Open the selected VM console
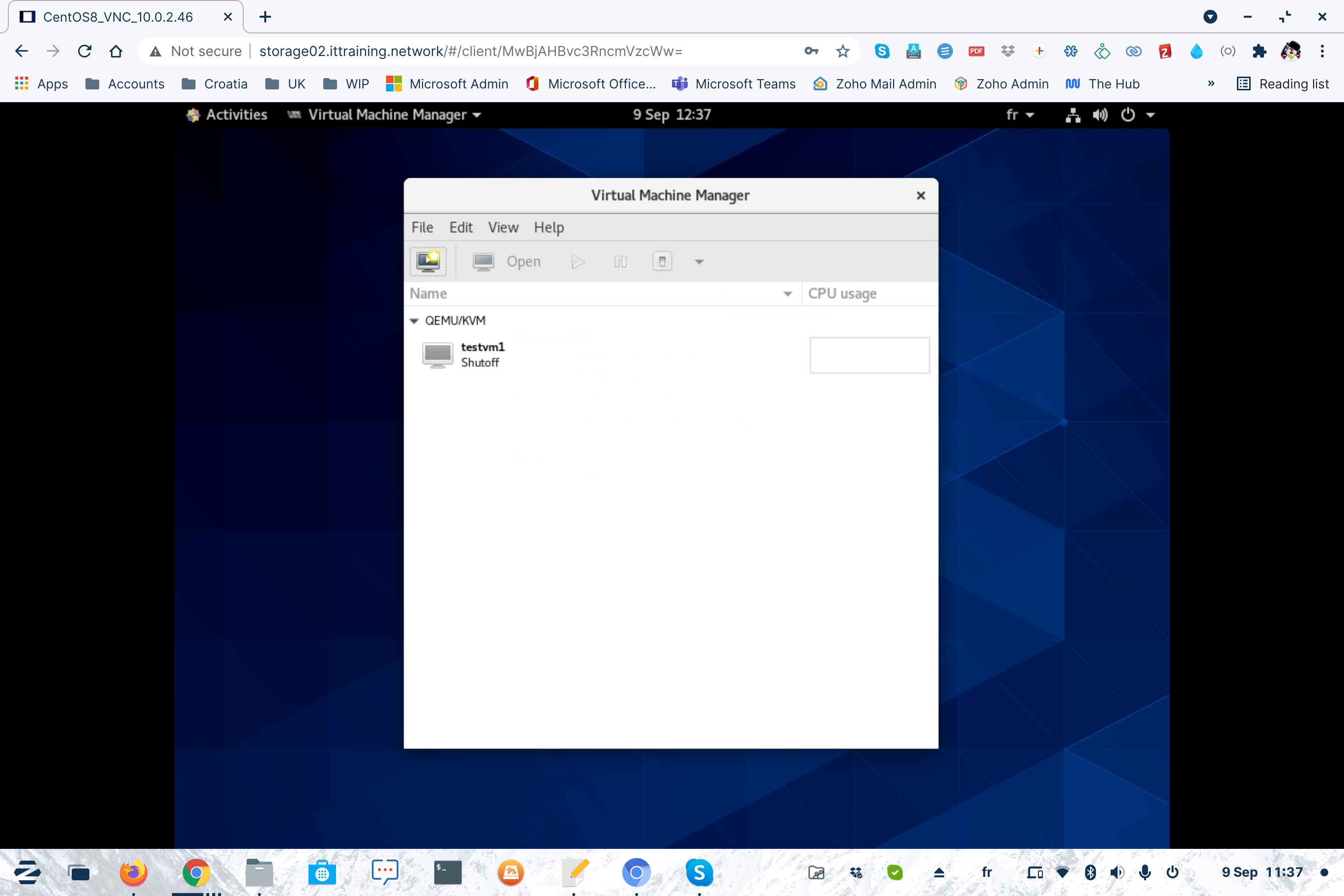 tap(506, 262)
